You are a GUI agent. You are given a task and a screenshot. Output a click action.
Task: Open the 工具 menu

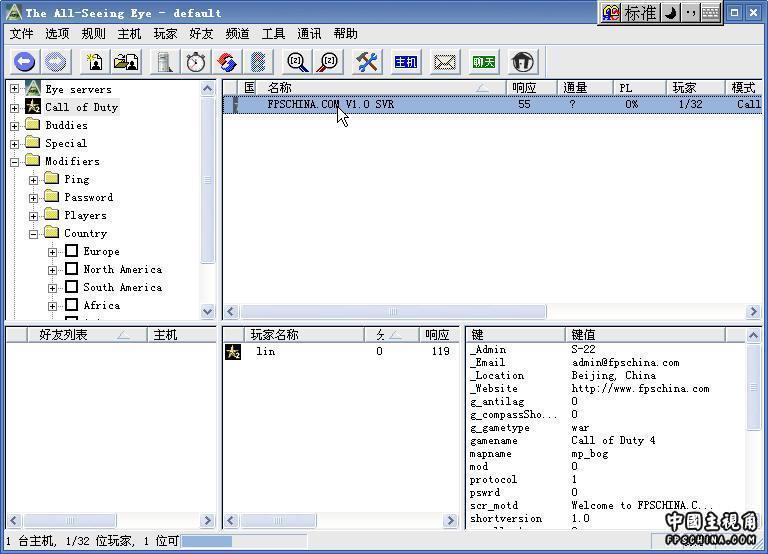pyautogui.click(x=273, y=34)
